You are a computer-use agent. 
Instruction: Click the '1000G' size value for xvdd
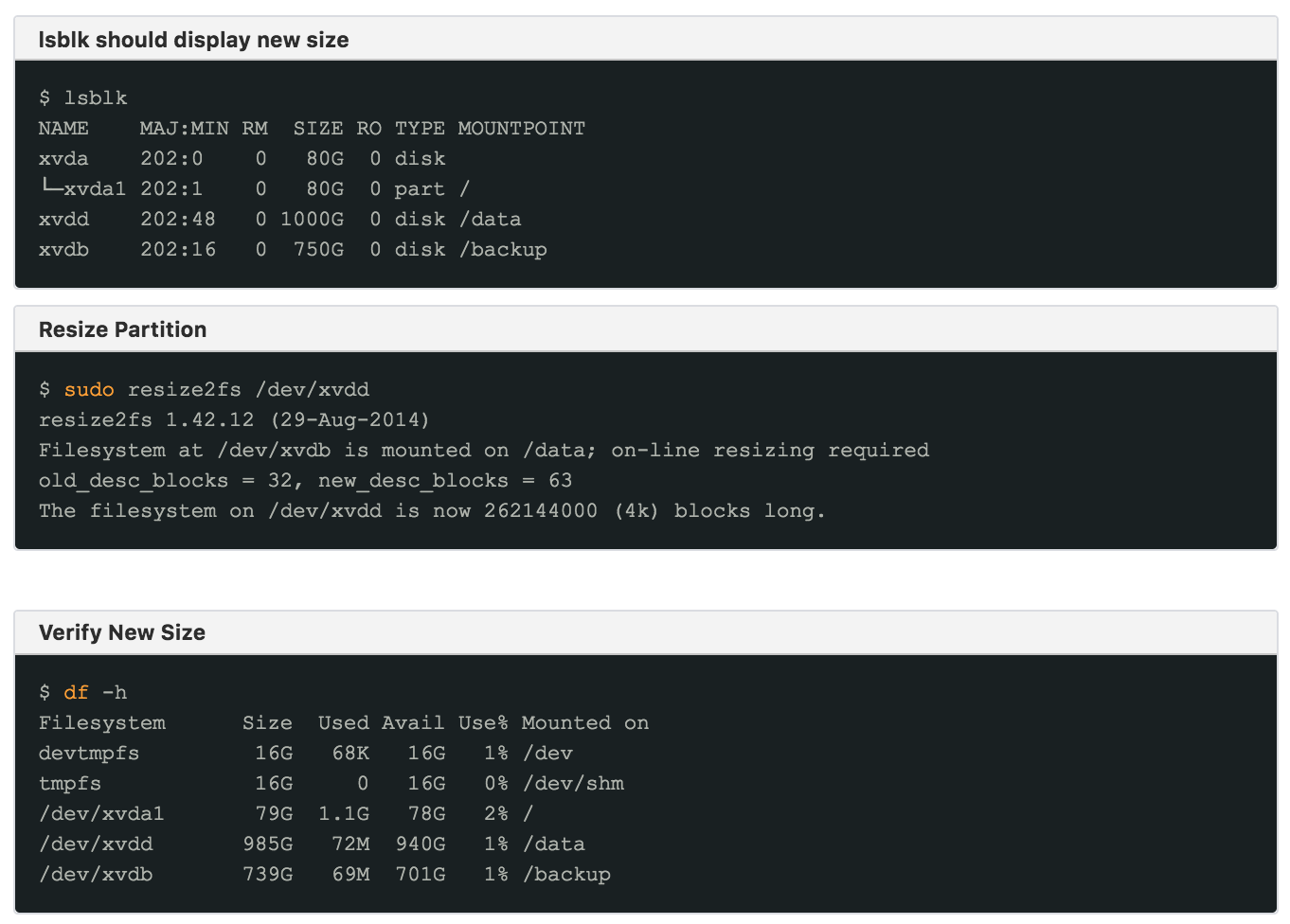[x=313, y=219]
